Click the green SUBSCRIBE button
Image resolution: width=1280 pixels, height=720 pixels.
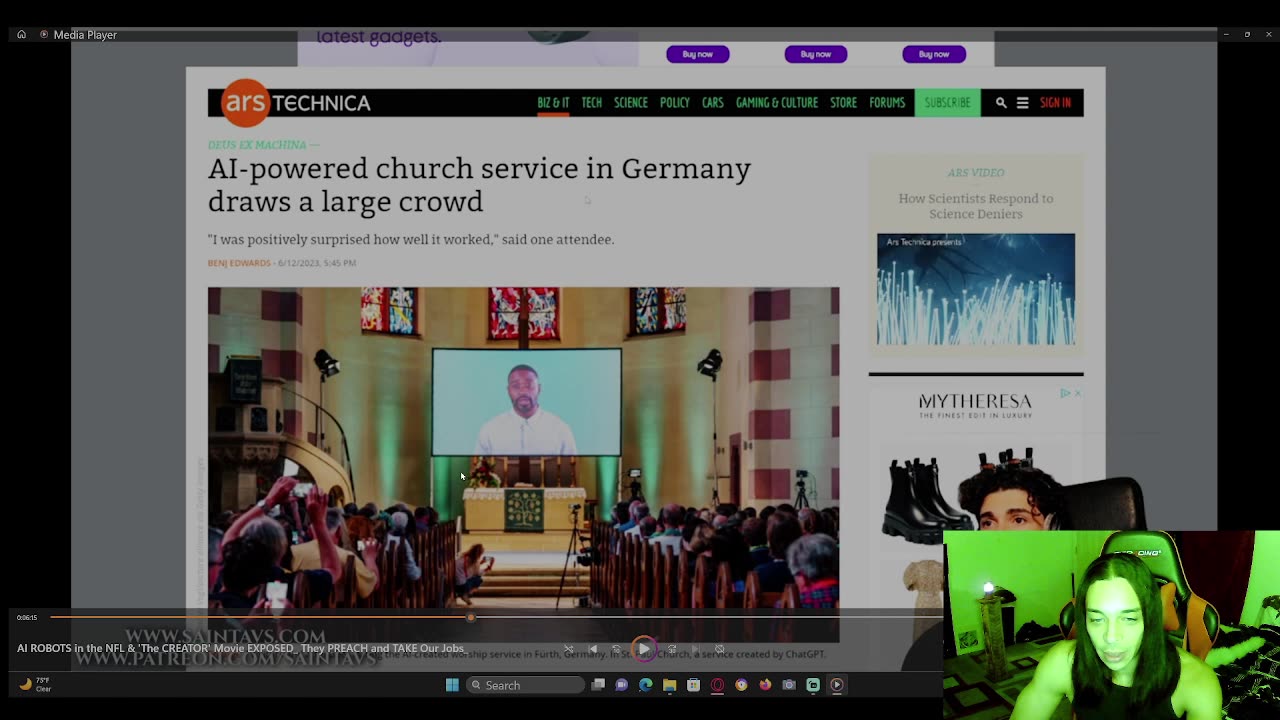947,103
